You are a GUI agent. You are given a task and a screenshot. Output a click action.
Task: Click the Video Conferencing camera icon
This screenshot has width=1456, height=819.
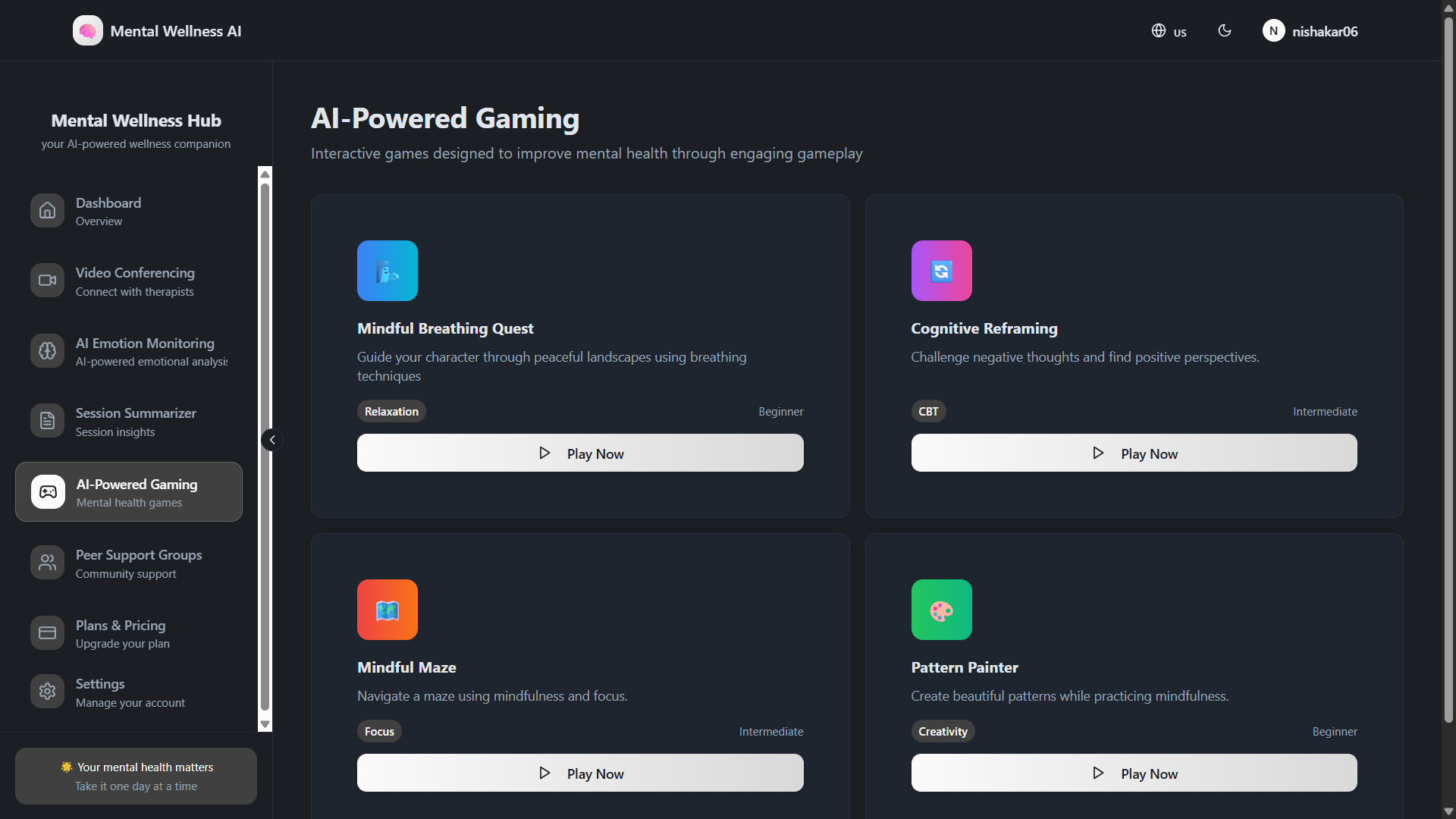tap(47, 281)
